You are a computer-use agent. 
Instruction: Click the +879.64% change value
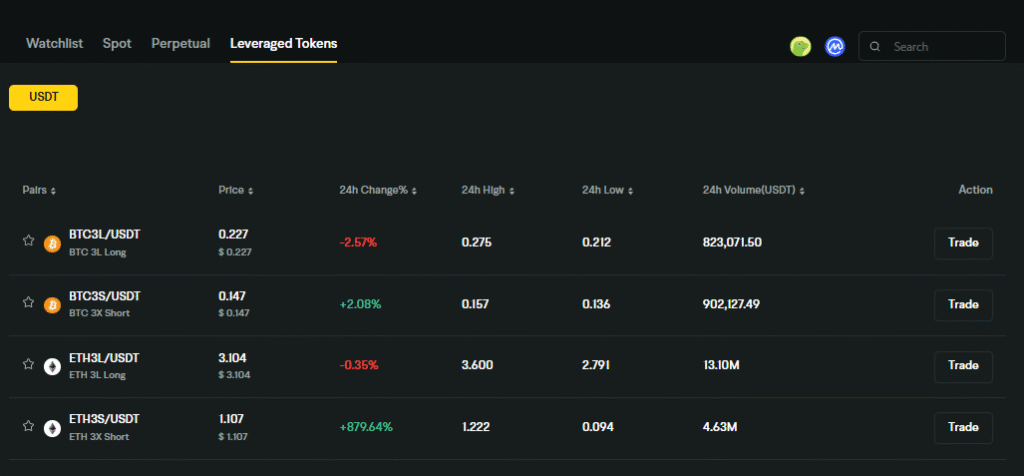click(366, 428)
